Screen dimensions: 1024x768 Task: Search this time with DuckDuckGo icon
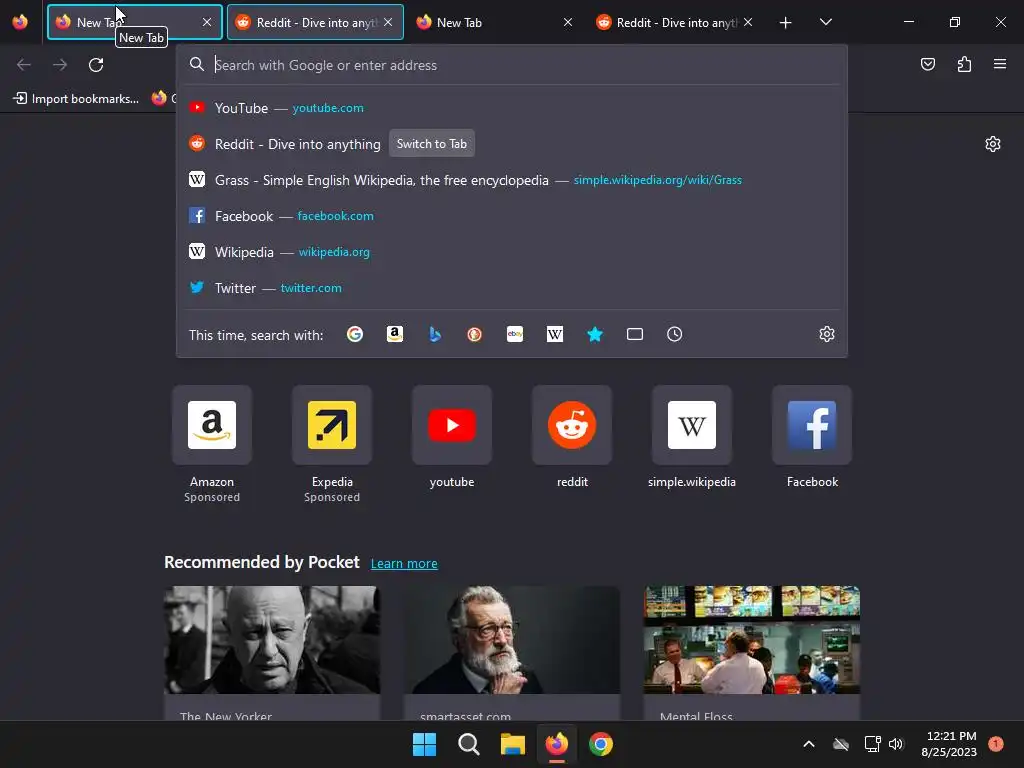click(475, 334)
